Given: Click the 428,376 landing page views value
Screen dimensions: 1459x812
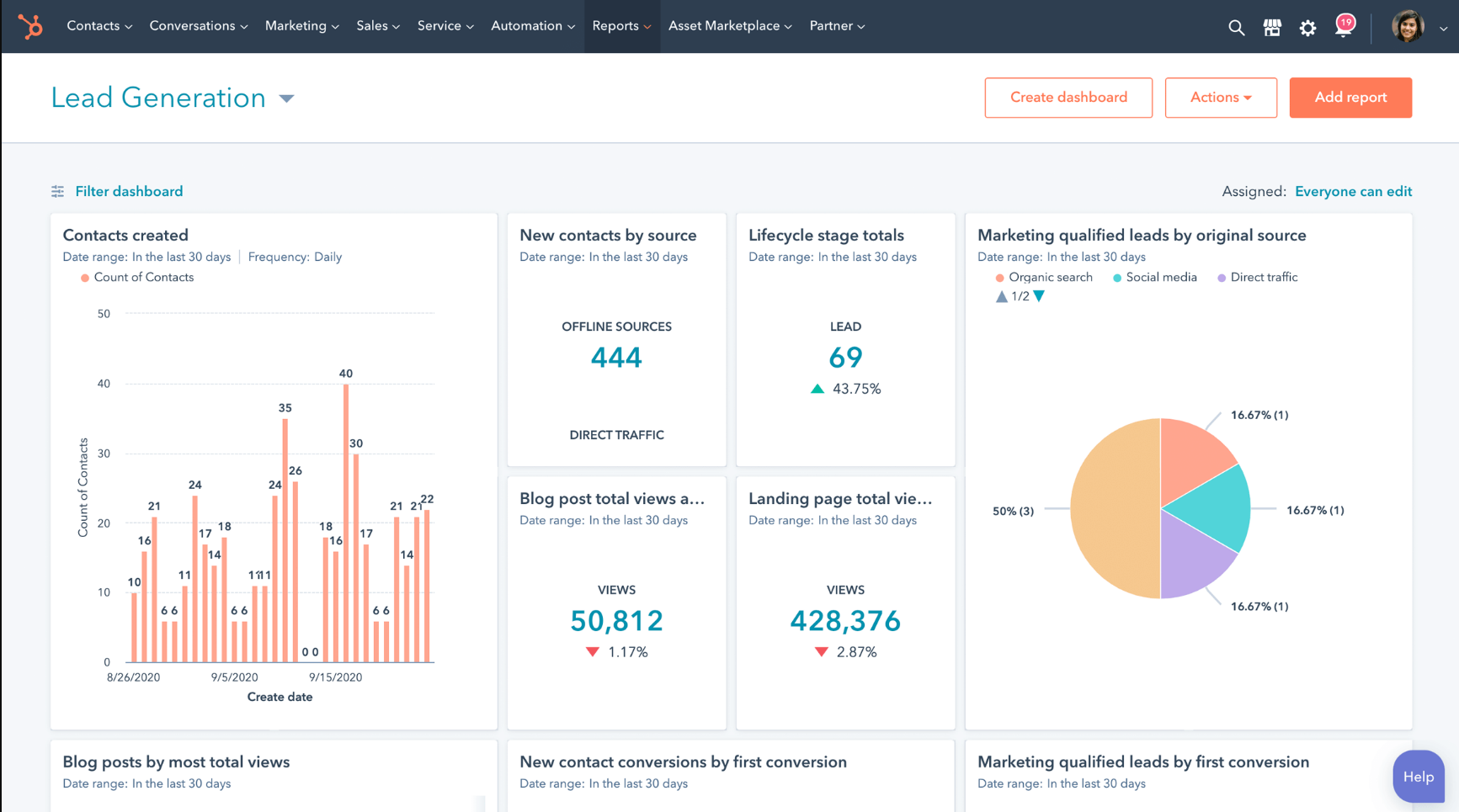Looking at the screenshot, I should pyautogui.click(x=845, y=621).
